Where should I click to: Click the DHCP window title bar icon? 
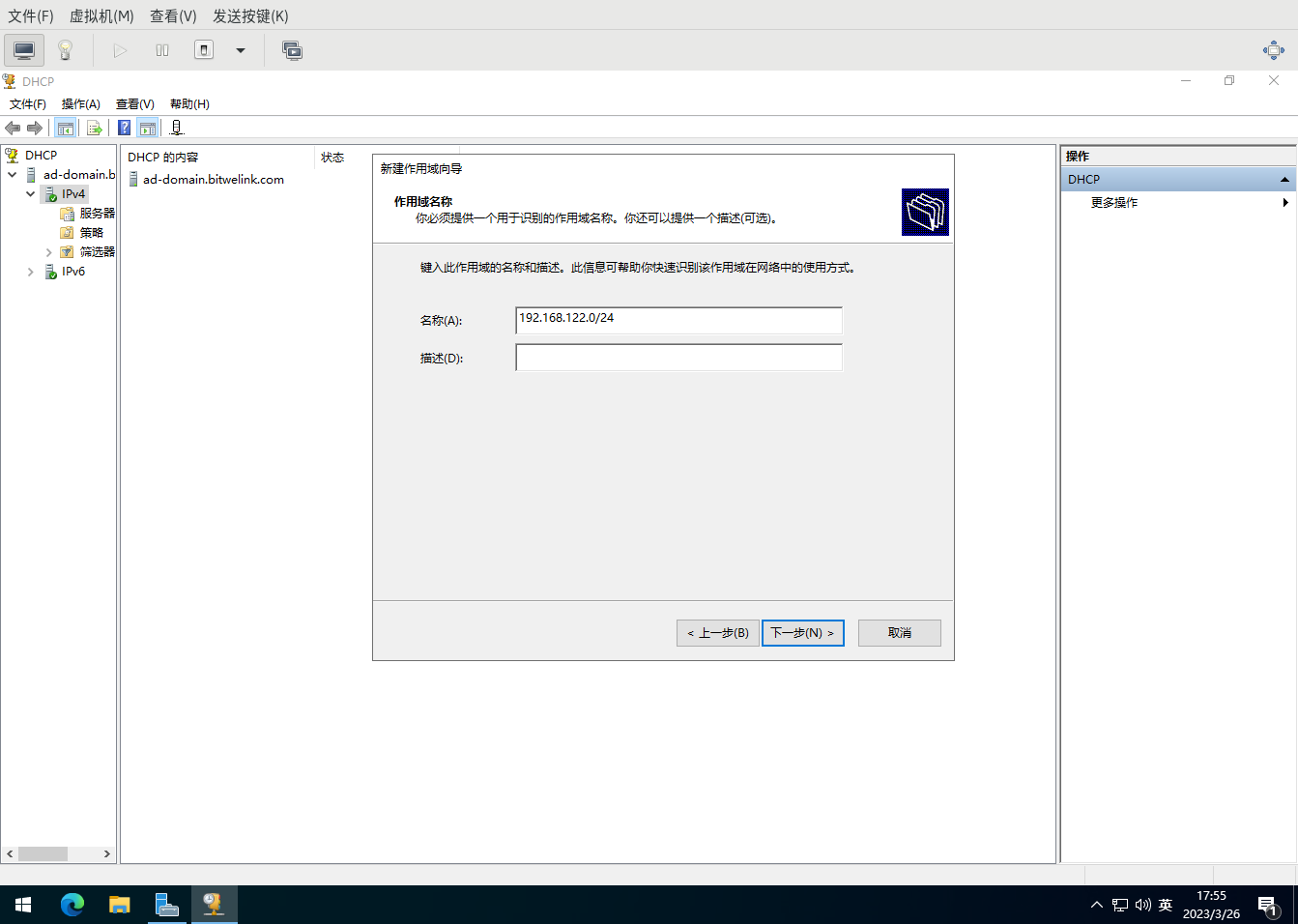[10, 81]
